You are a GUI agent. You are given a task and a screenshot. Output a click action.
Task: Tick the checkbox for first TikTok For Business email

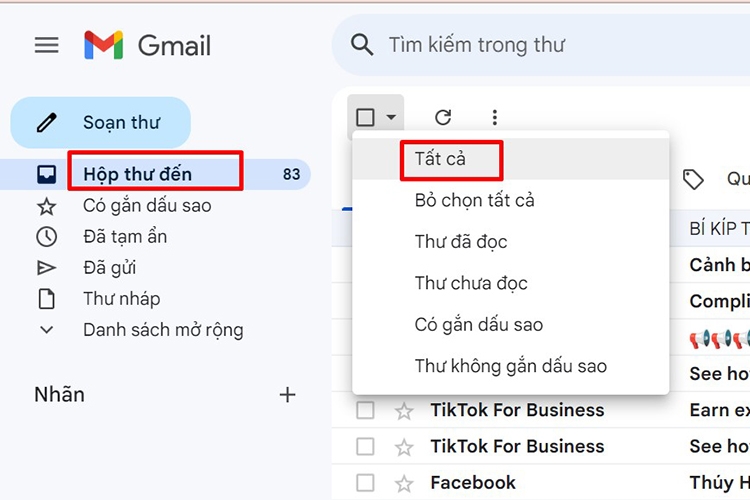[x=365, y=410]
